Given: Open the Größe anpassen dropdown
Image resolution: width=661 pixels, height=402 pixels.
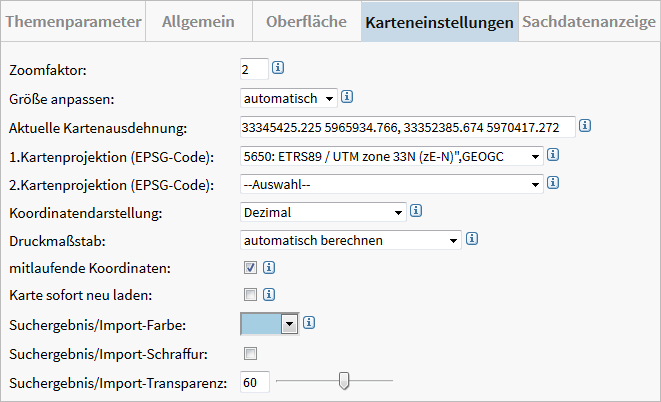Looking at the screenshot, I should tap(288, 98).
